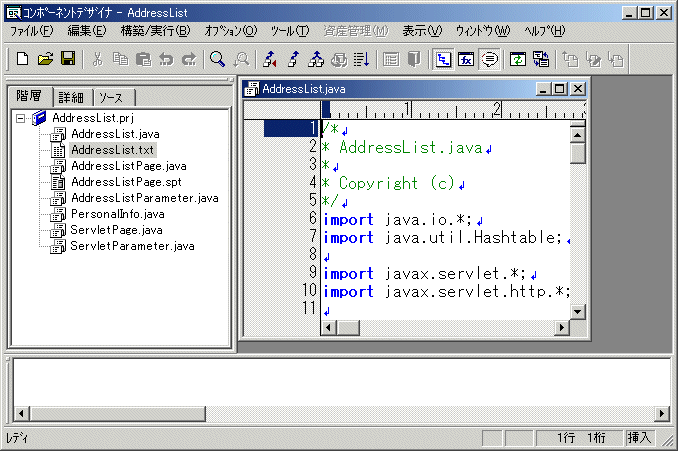Screen dimensions: 678x451
Task: Click the last greyed asset-management icon
Action: [x=616, y=59]
